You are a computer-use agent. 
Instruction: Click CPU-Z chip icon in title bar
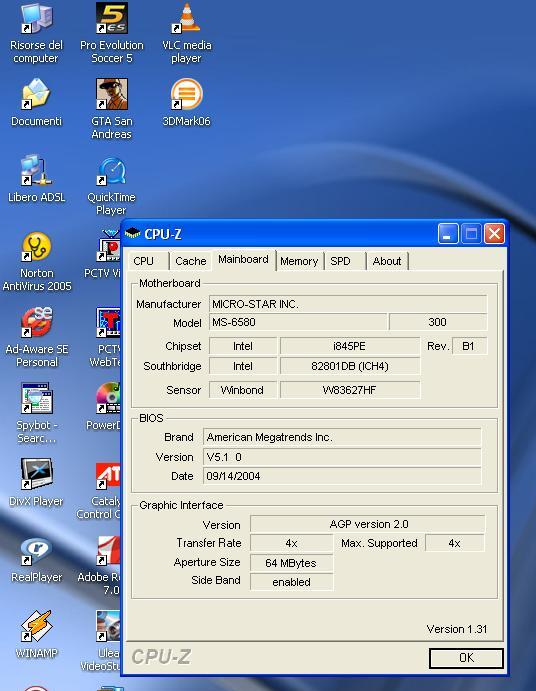[132, 234]
